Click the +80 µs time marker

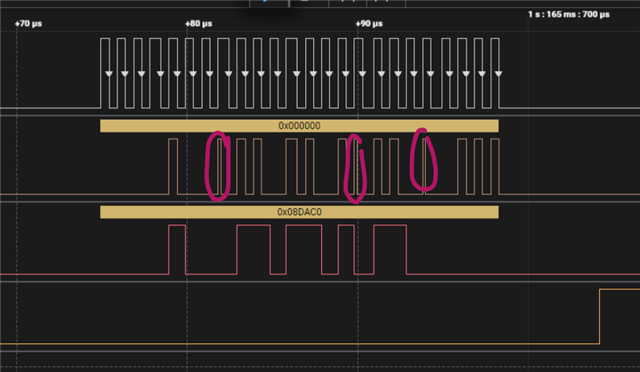(198, 24)
